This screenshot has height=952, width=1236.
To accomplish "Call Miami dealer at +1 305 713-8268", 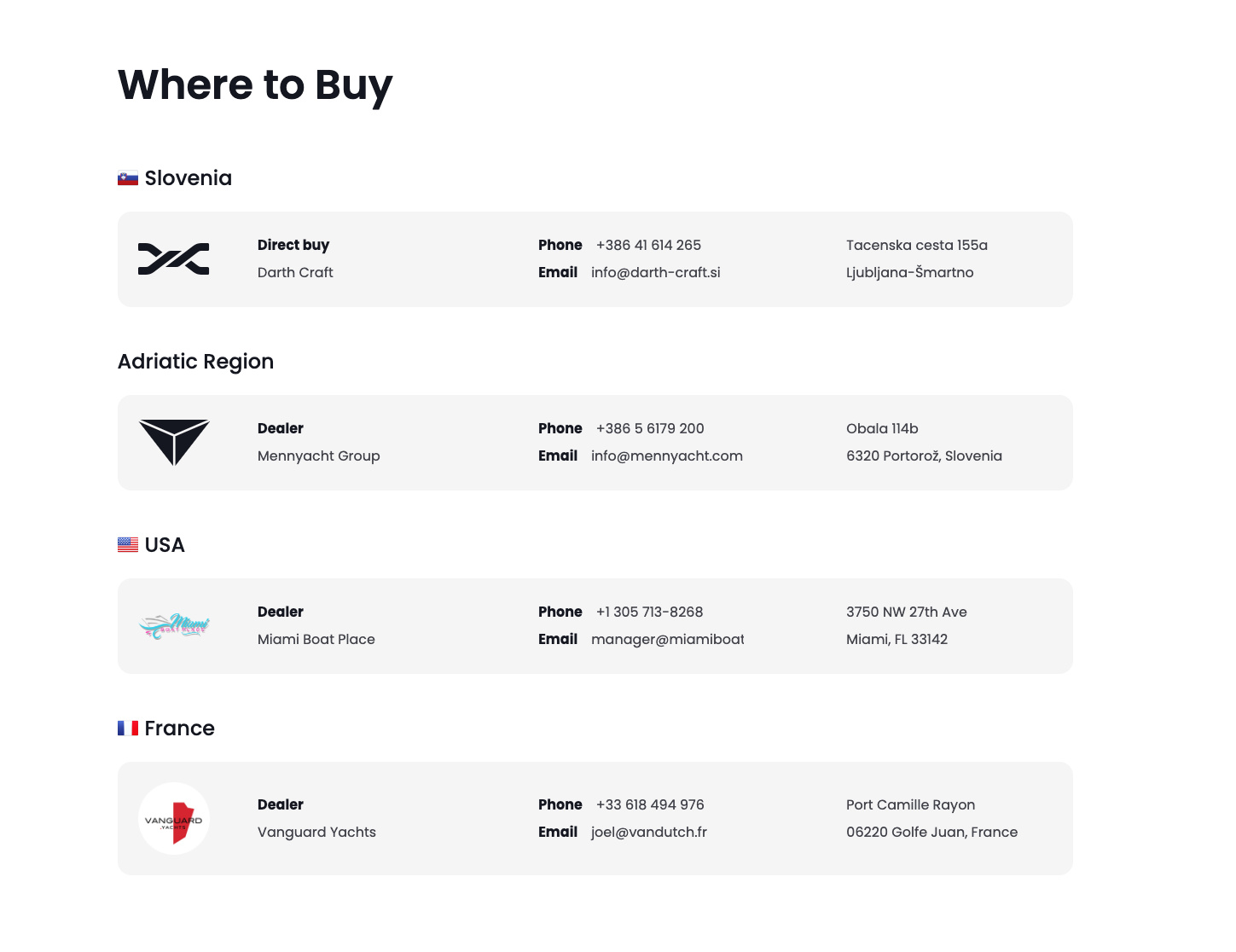I will click(649, 612).
